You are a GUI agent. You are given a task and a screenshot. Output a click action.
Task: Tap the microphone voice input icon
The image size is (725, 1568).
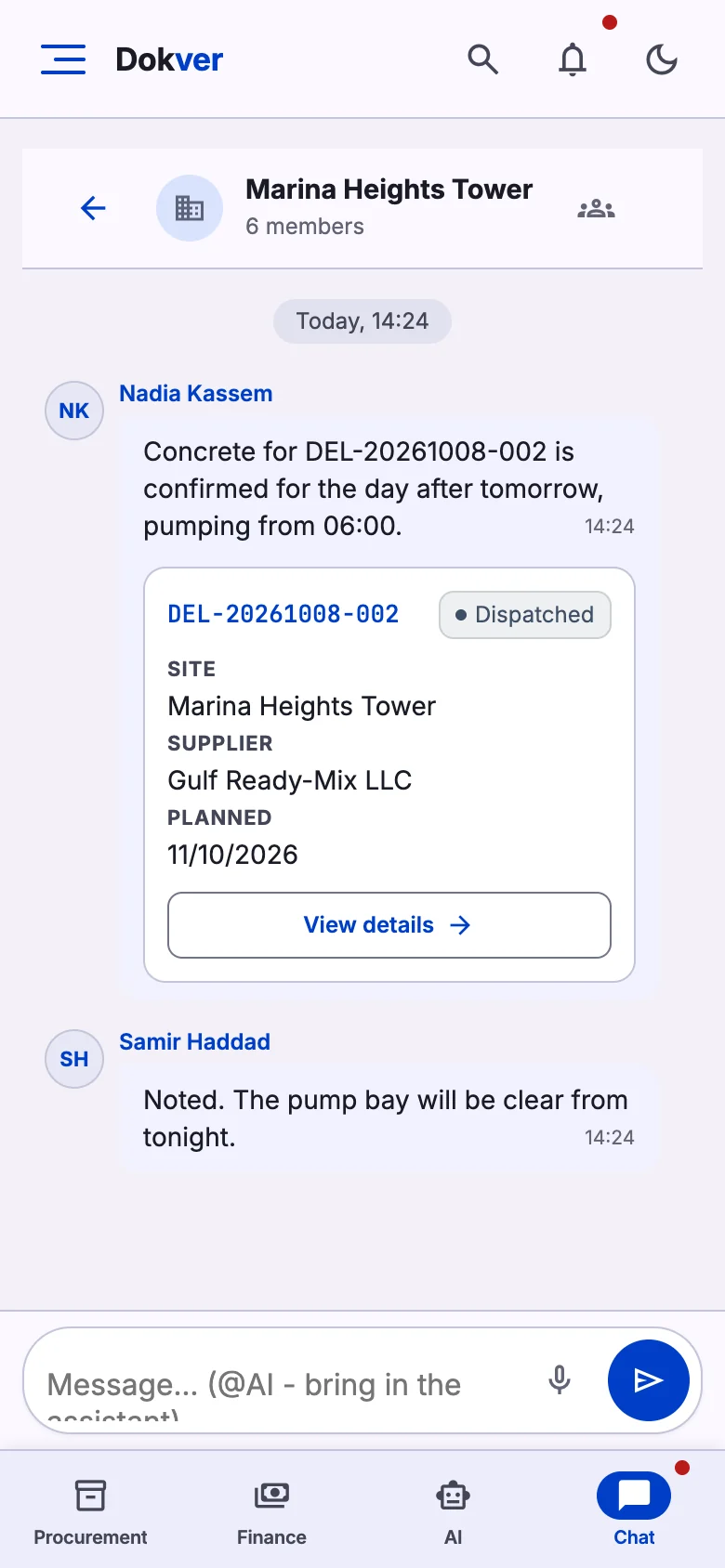coord(560,1380)
